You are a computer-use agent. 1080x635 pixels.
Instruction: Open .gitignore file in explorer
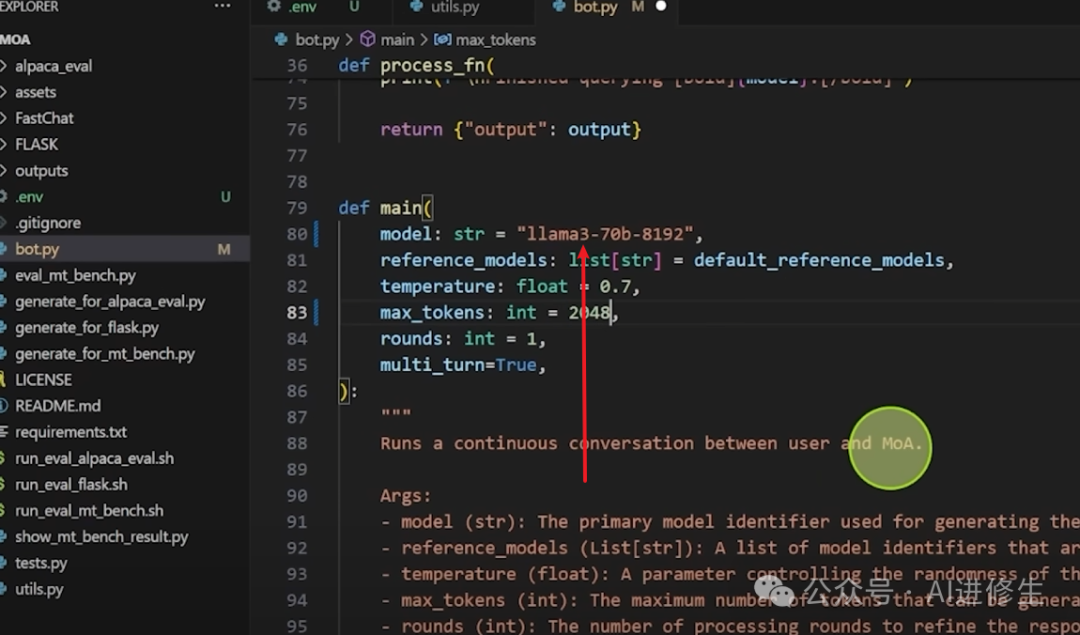point(48,223)
